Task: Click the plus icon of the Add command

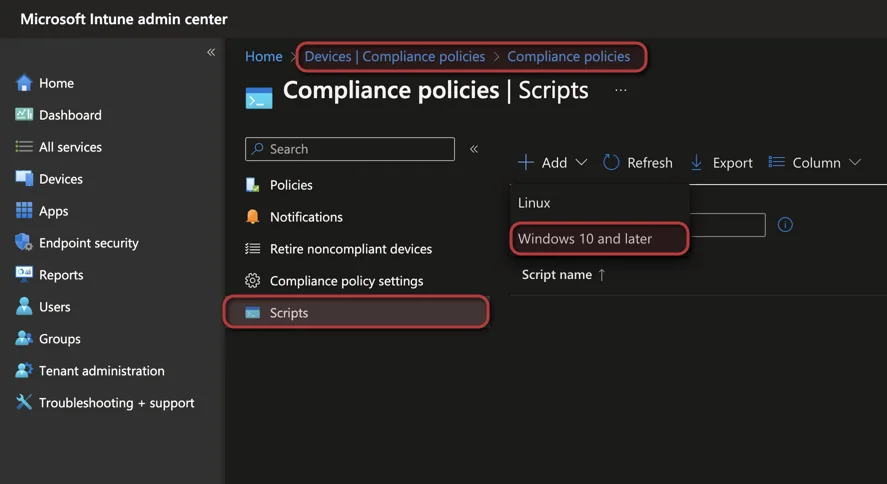Action: [526, 162]
